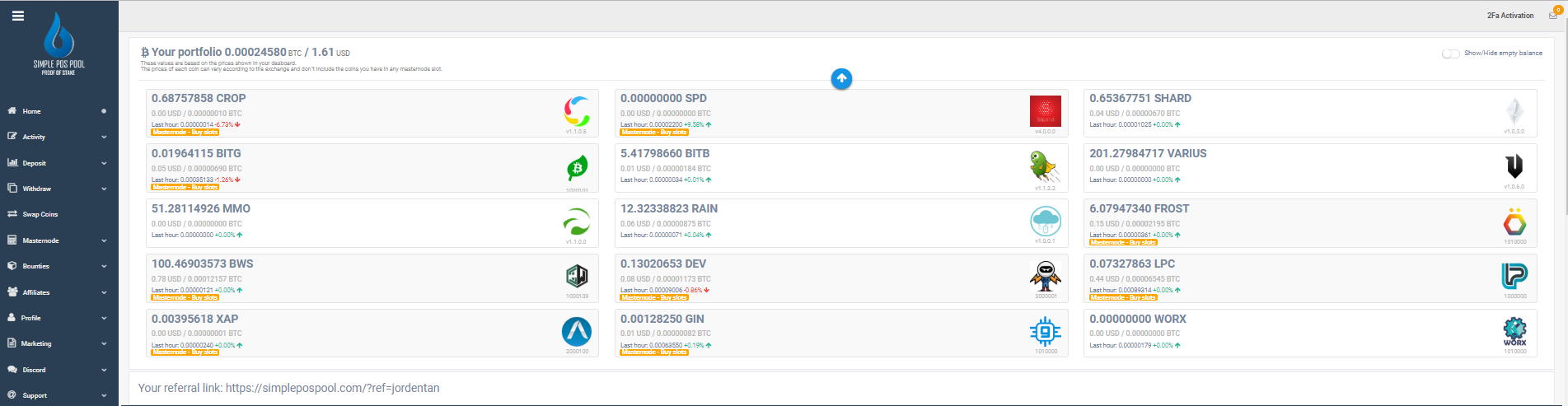
Task: Click the WORX gear logo
Action: point(1514,331)
